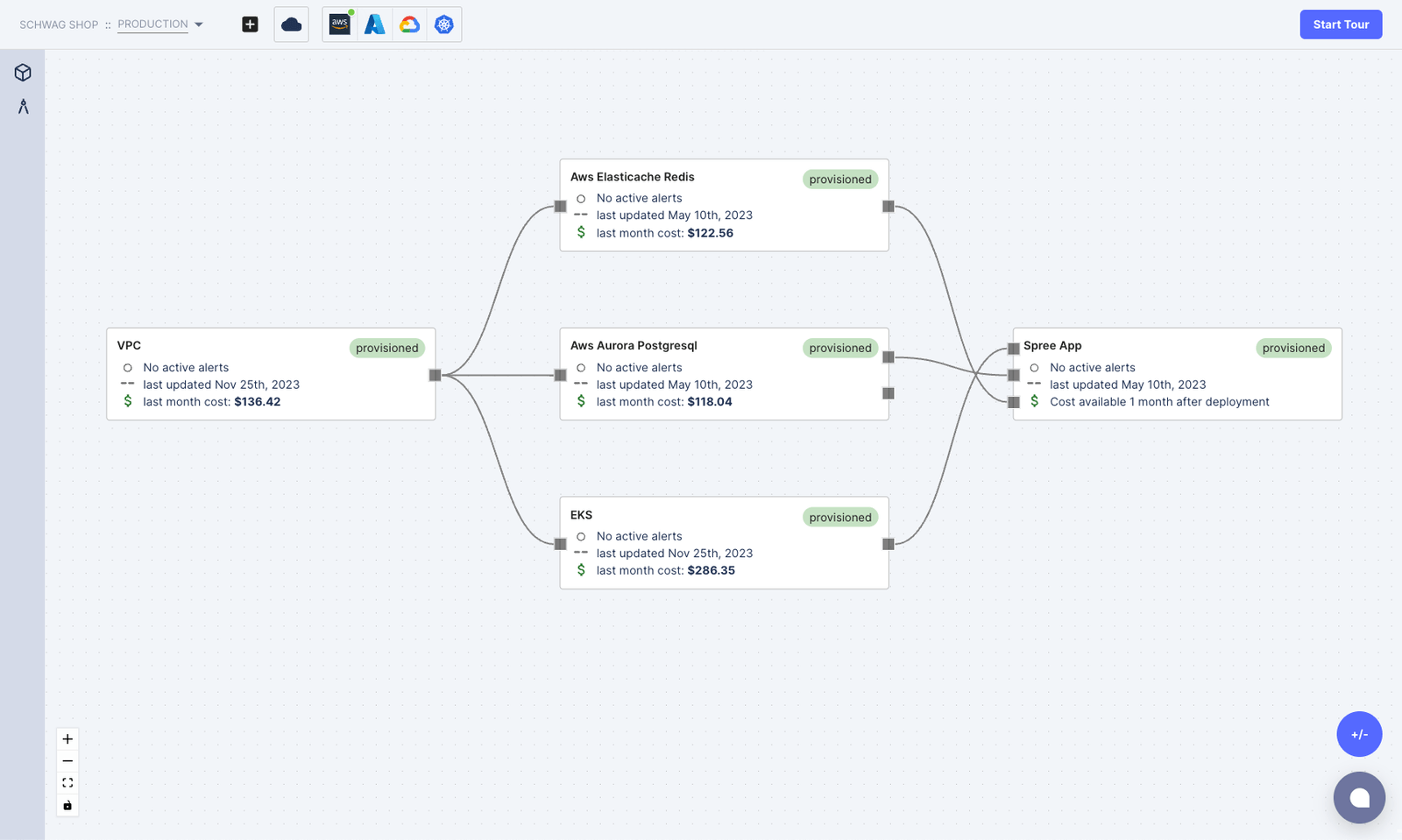Click the dollar icon in Aurora Postgresql node
Viewport: 1402px width, 840px height.
click(x=581, y=401)
